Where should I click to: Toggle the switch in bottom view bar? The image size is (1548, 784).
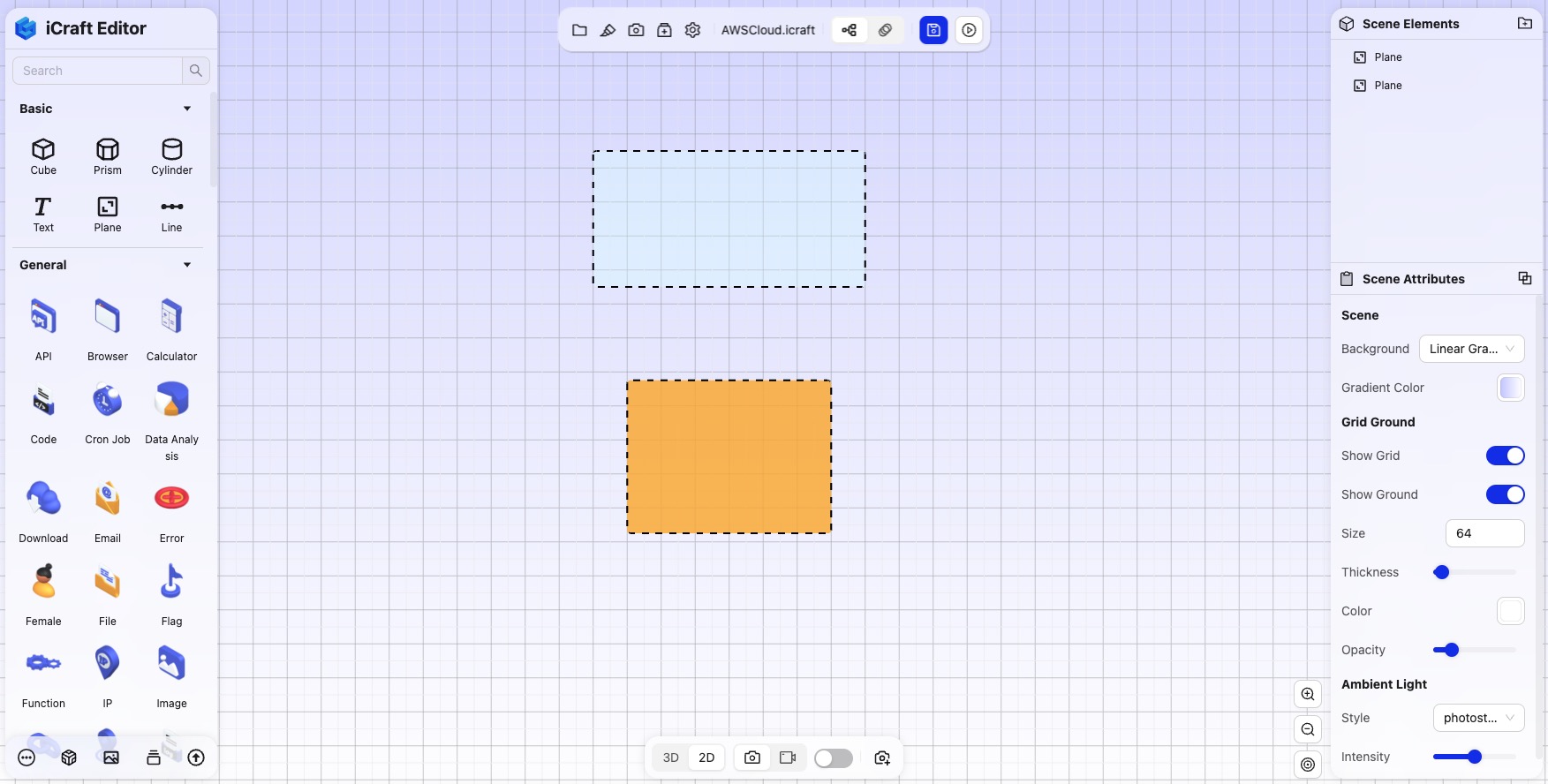(x=834, y=758)
